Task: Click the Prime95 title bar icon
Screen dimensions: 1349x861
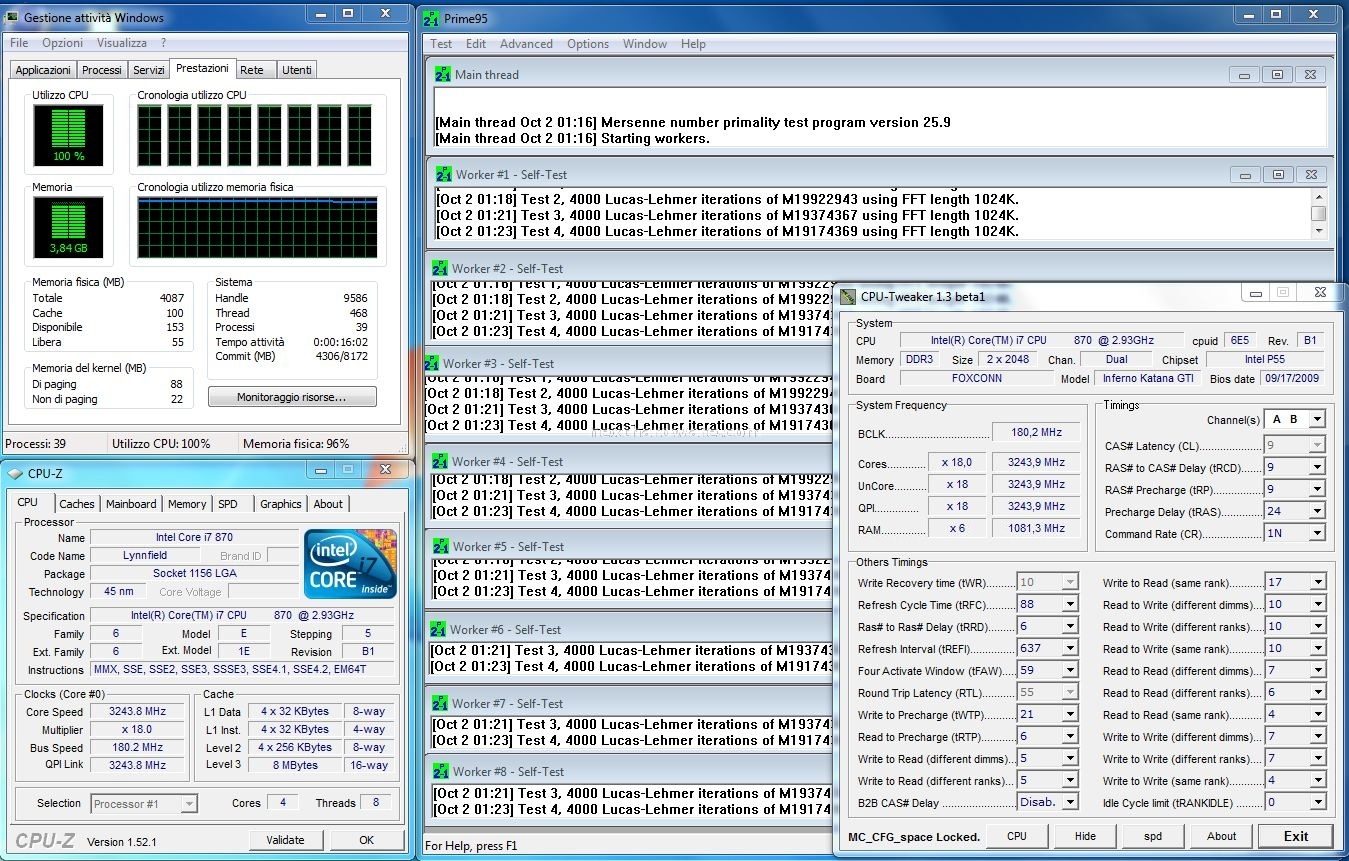Action: coord(431,18)
